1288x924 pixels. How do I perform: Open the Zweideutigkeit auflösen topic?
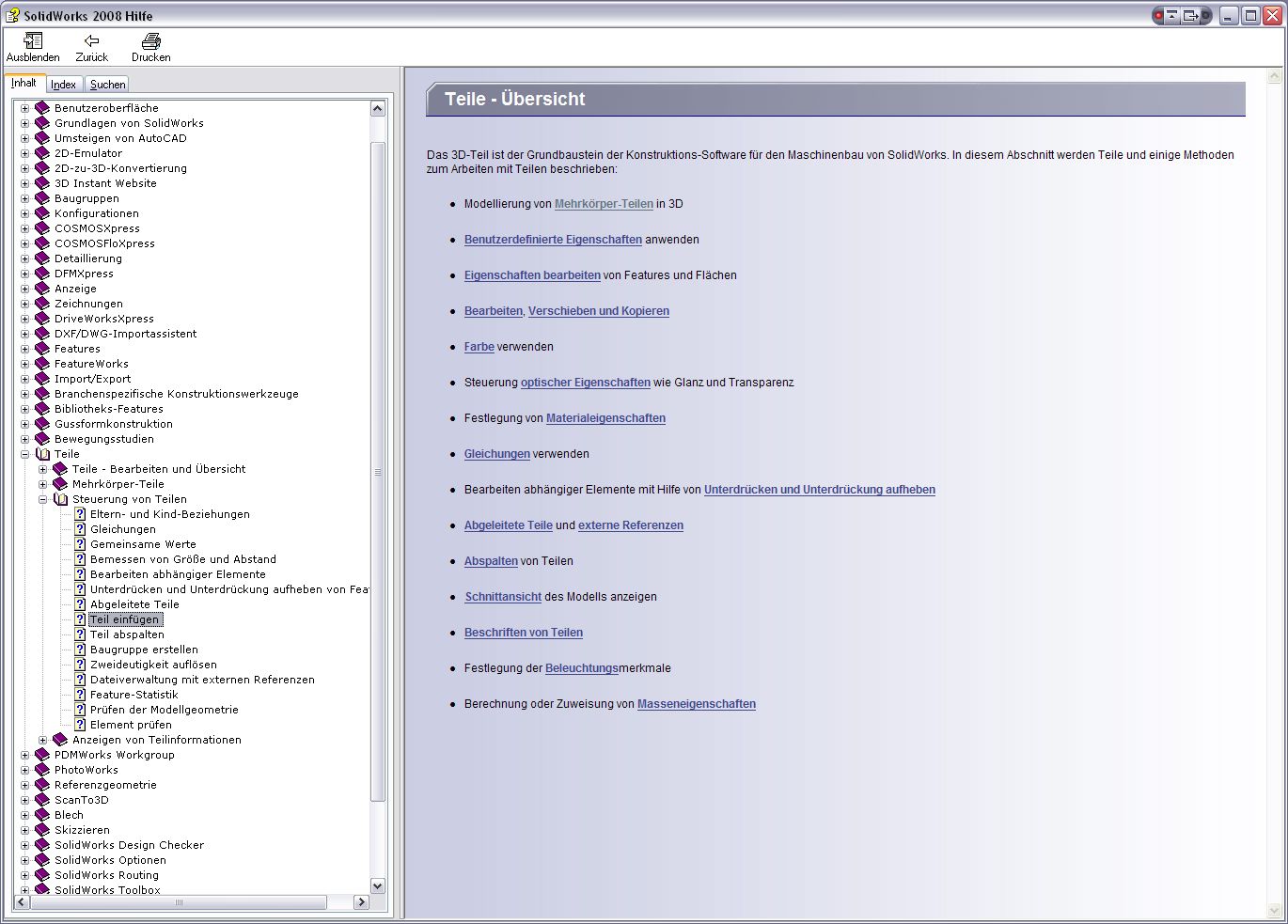(x=153, y=665)
